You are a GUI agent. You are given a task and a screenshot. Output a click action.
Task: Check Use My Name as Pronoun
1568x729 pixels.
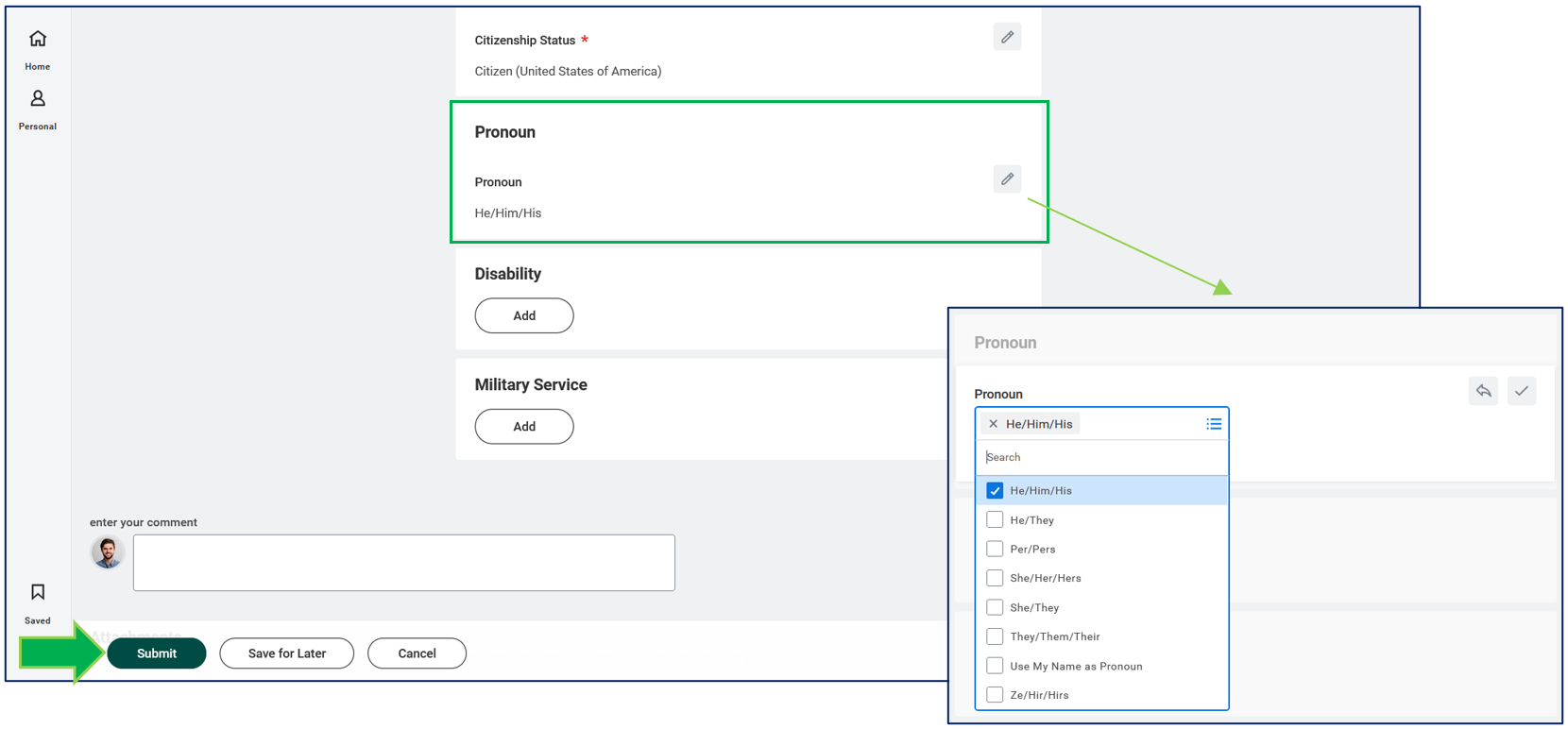coord(995,666)
